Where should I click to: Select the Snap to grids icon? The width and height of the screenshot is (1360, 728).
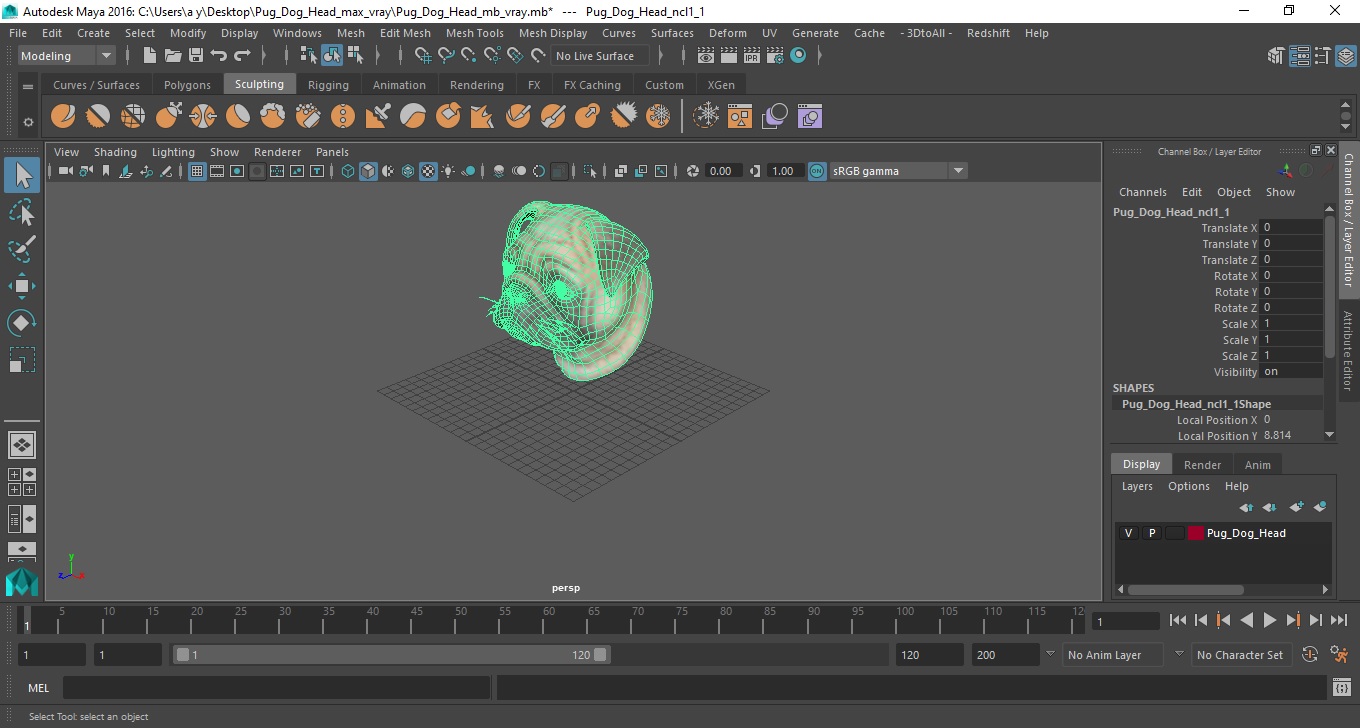click(x=424, y=56)
